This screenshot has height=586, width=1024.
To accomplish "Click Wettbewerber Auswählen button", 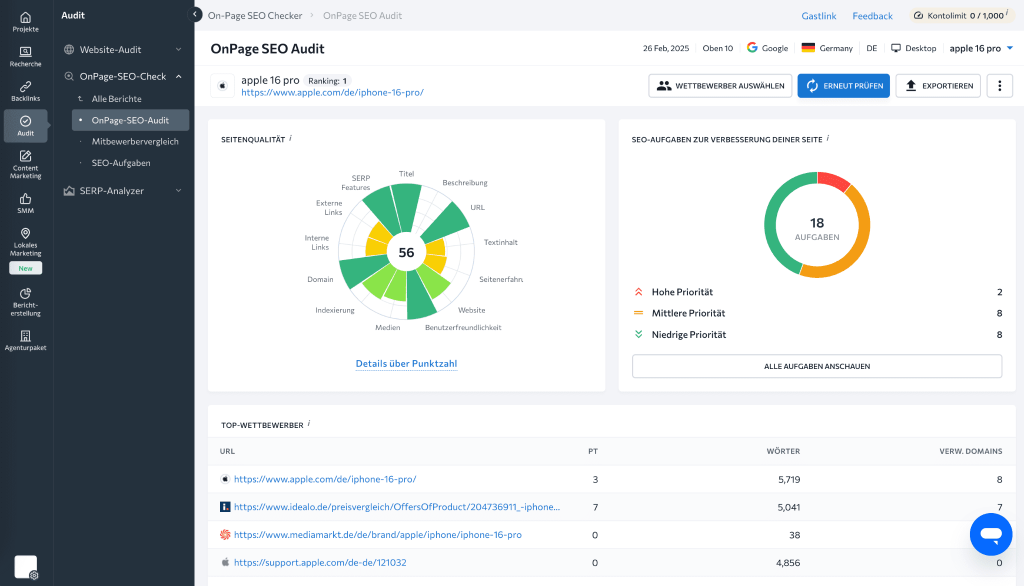I will [x=720, y=86].
